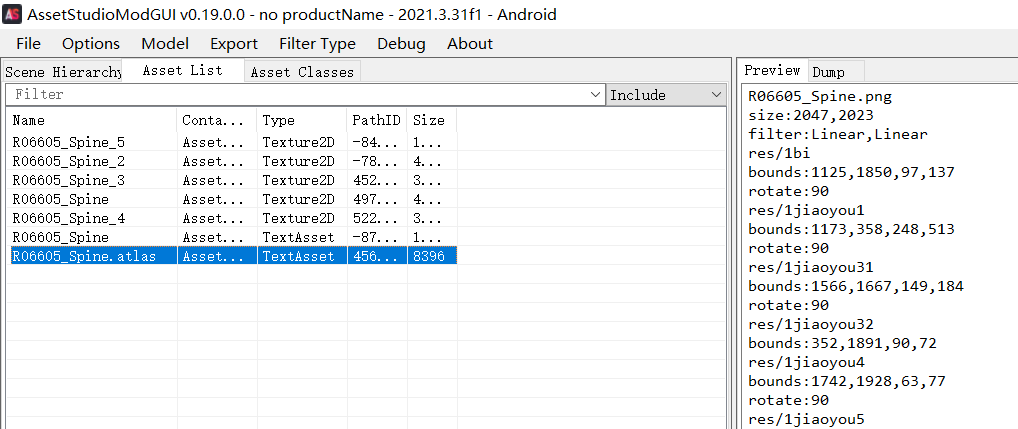Switch to the Dump tab
Viewport: 1018px width, 429px height.
828,72
